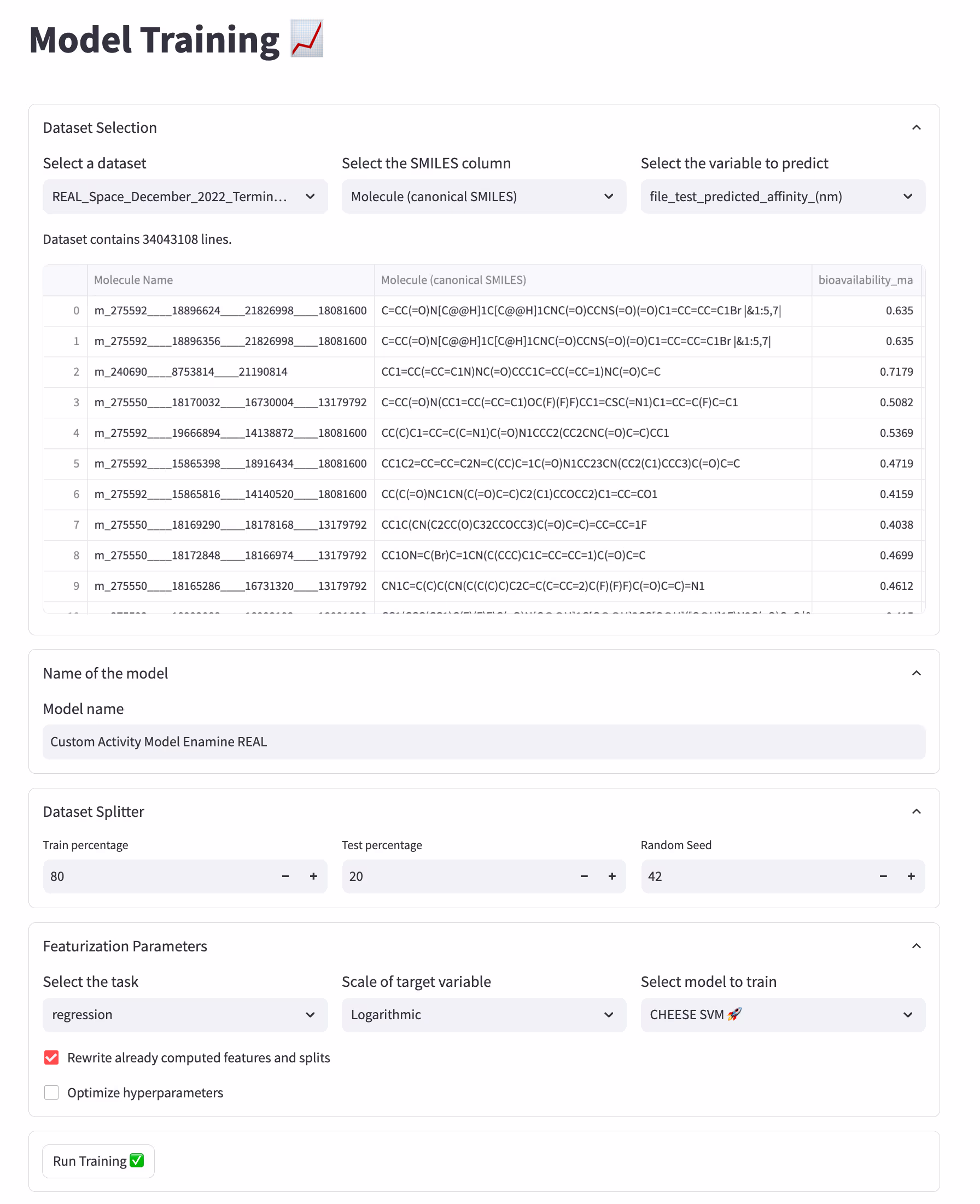Increase Test percentage with plus icon
The height and width of the screenshot is (1204, 980).
612,876
